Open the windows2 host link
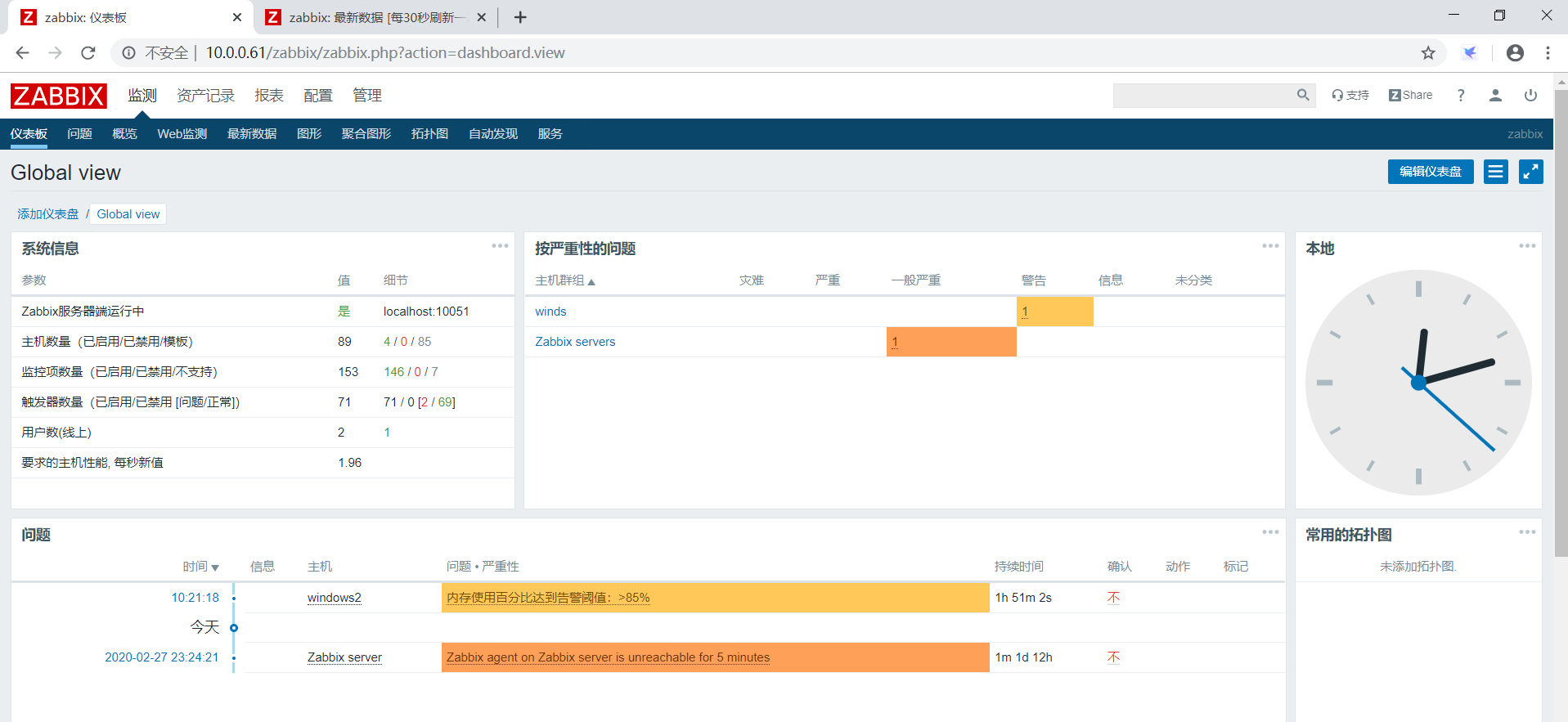The image size is (1568, 722). (x=334, y=598)
